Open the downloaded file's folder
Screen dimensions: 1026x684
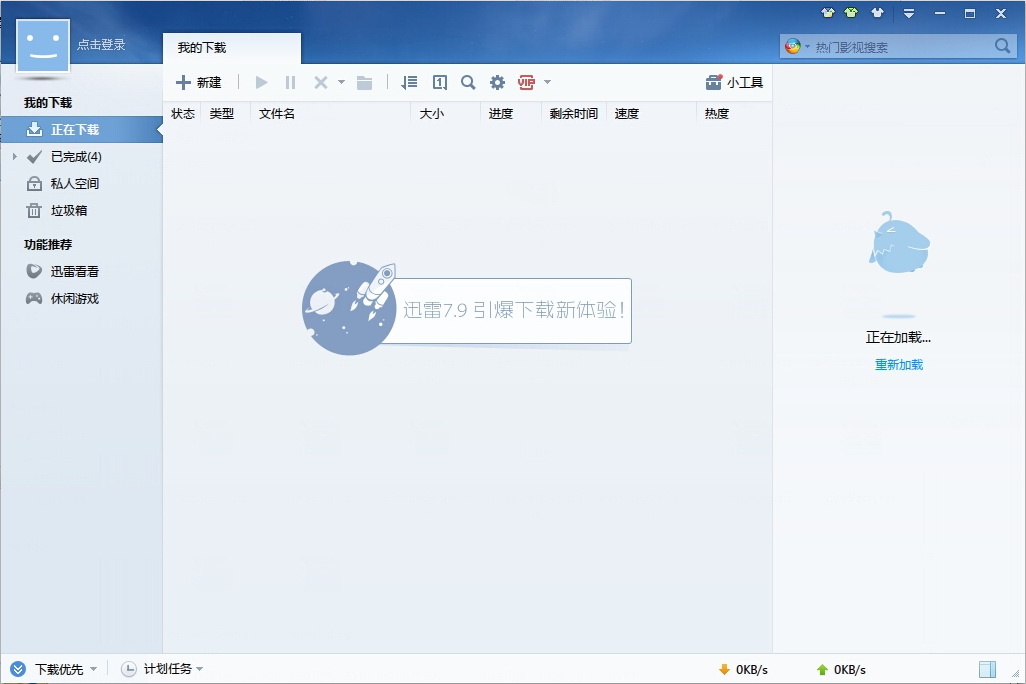pyautogui.click(x=364, y=82)
